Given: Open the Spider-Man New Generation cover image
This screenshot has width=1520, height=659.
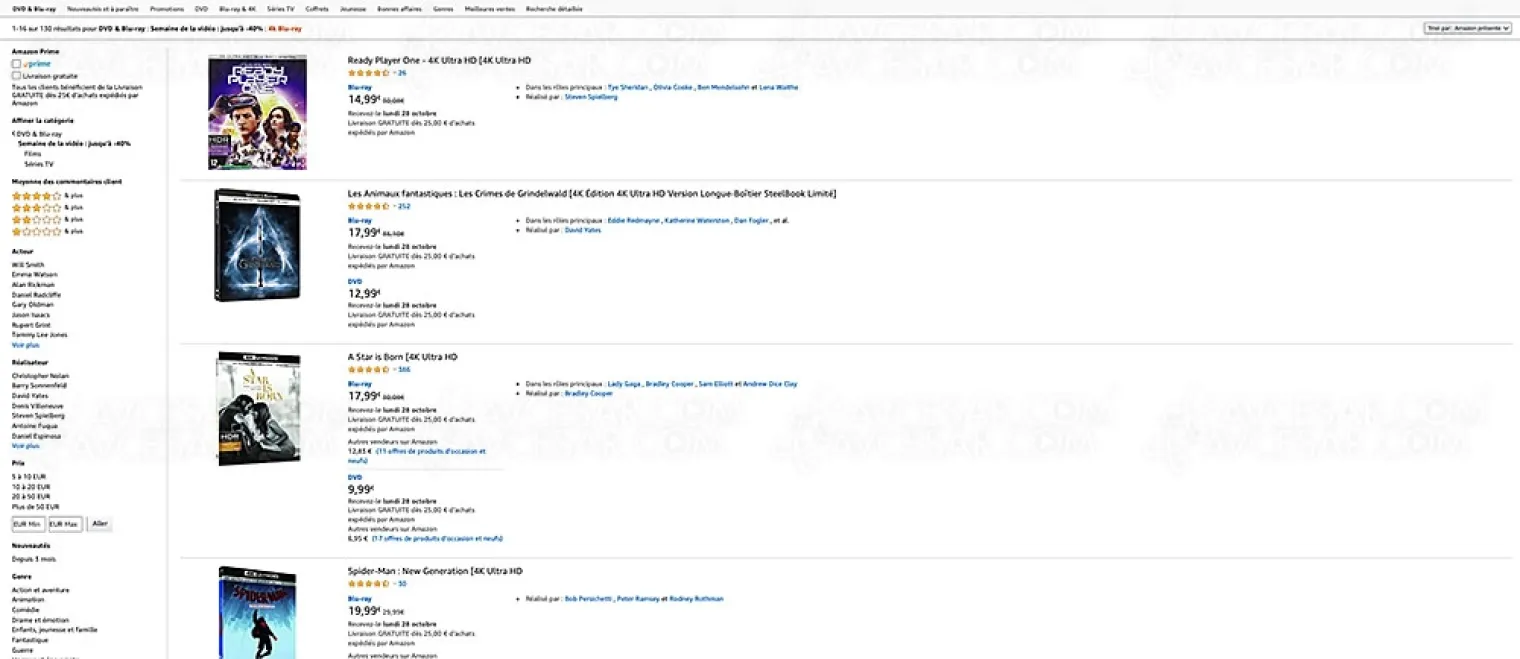Looking at the screenshot, I should tap(259, 612).
